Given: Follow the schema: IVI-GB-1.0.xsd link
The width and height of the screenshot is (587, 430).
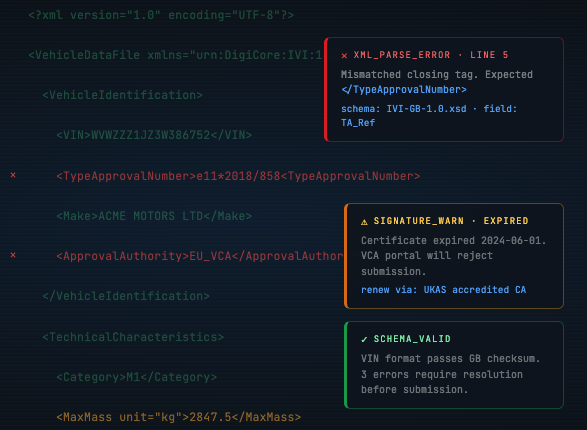Looking at the screenshot, I should (x=404, y=109).
